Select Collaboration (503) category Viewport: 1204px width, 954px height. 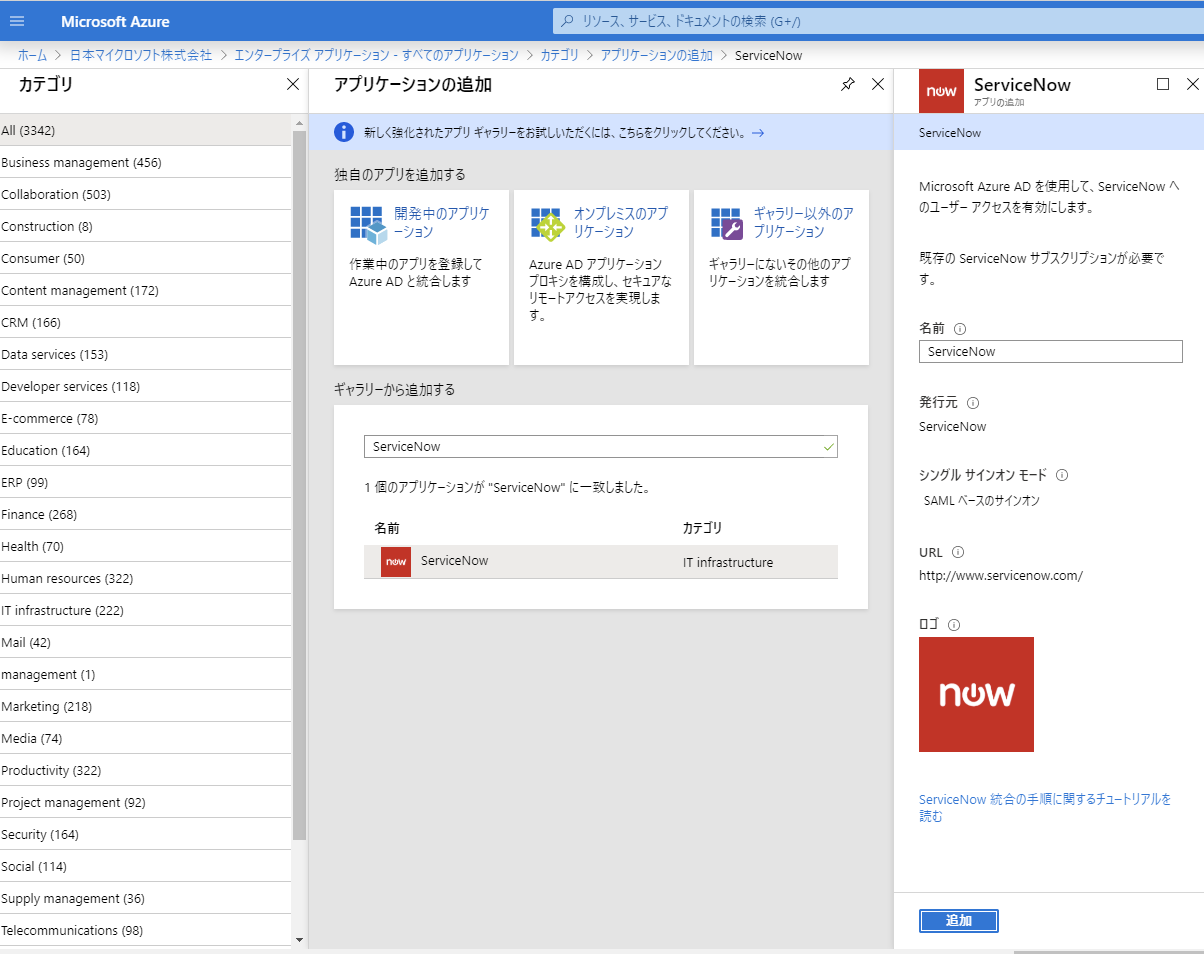coord(146,194)
